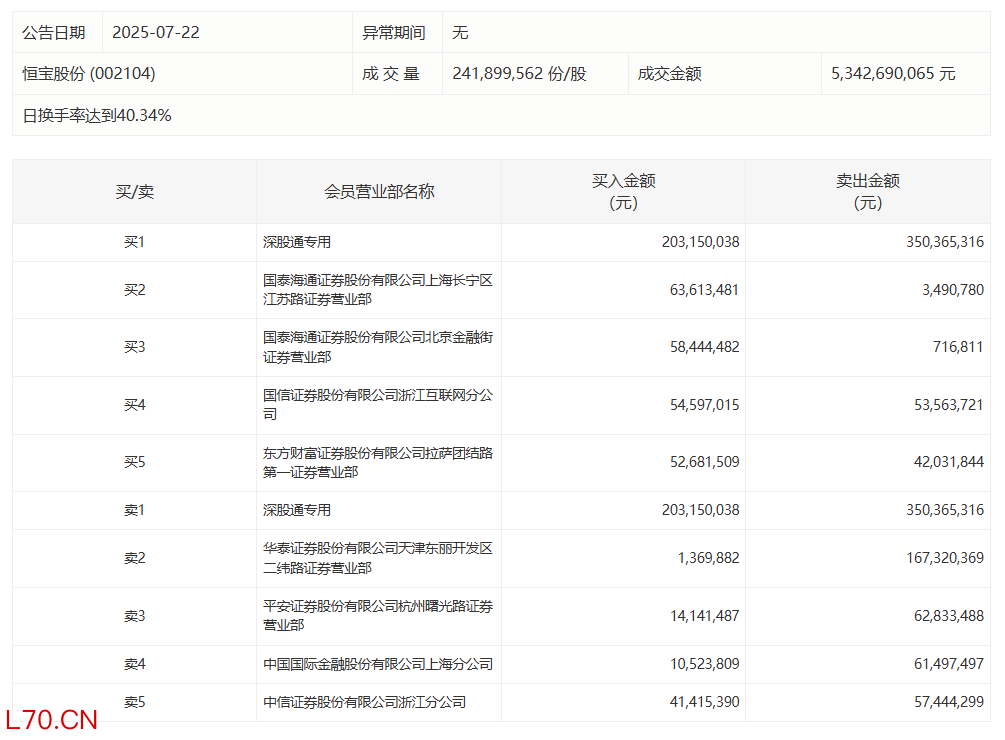Open 平安证券杭州曙光路证券营业部
Viewport: 1005px width, 740px height.
pos(378,616)
